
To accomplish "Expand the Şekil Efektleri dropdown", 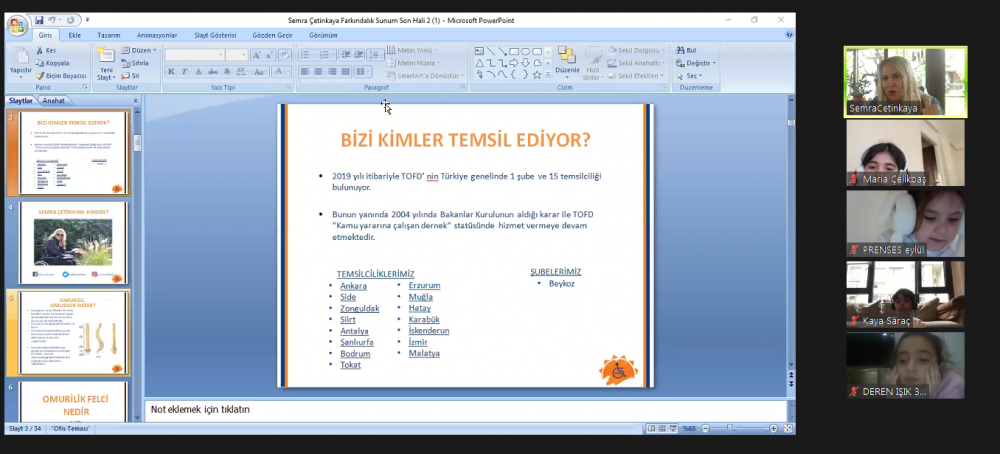I will point(635,76).
